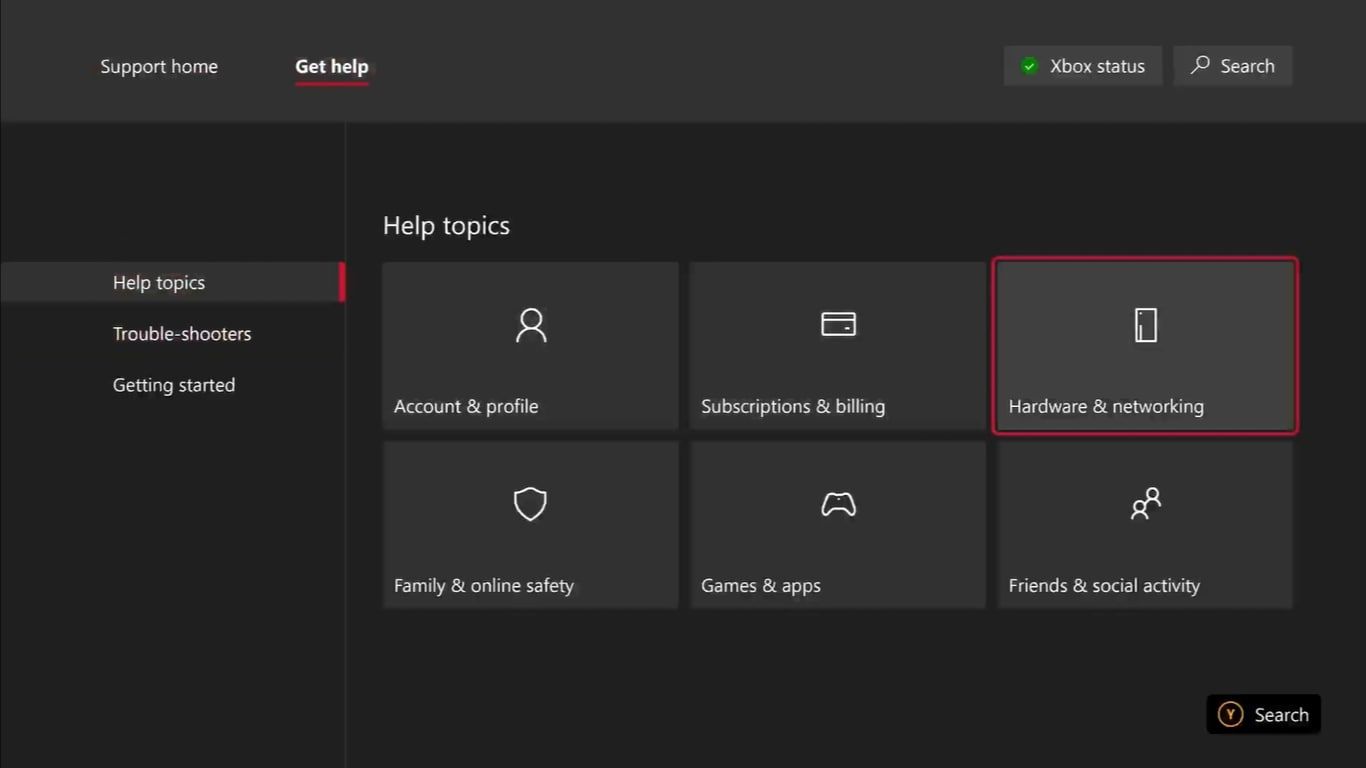This screenshot has height=768, width=1366.
Task: Select the controller icon for Games & apps
Action: pos(838,505)
